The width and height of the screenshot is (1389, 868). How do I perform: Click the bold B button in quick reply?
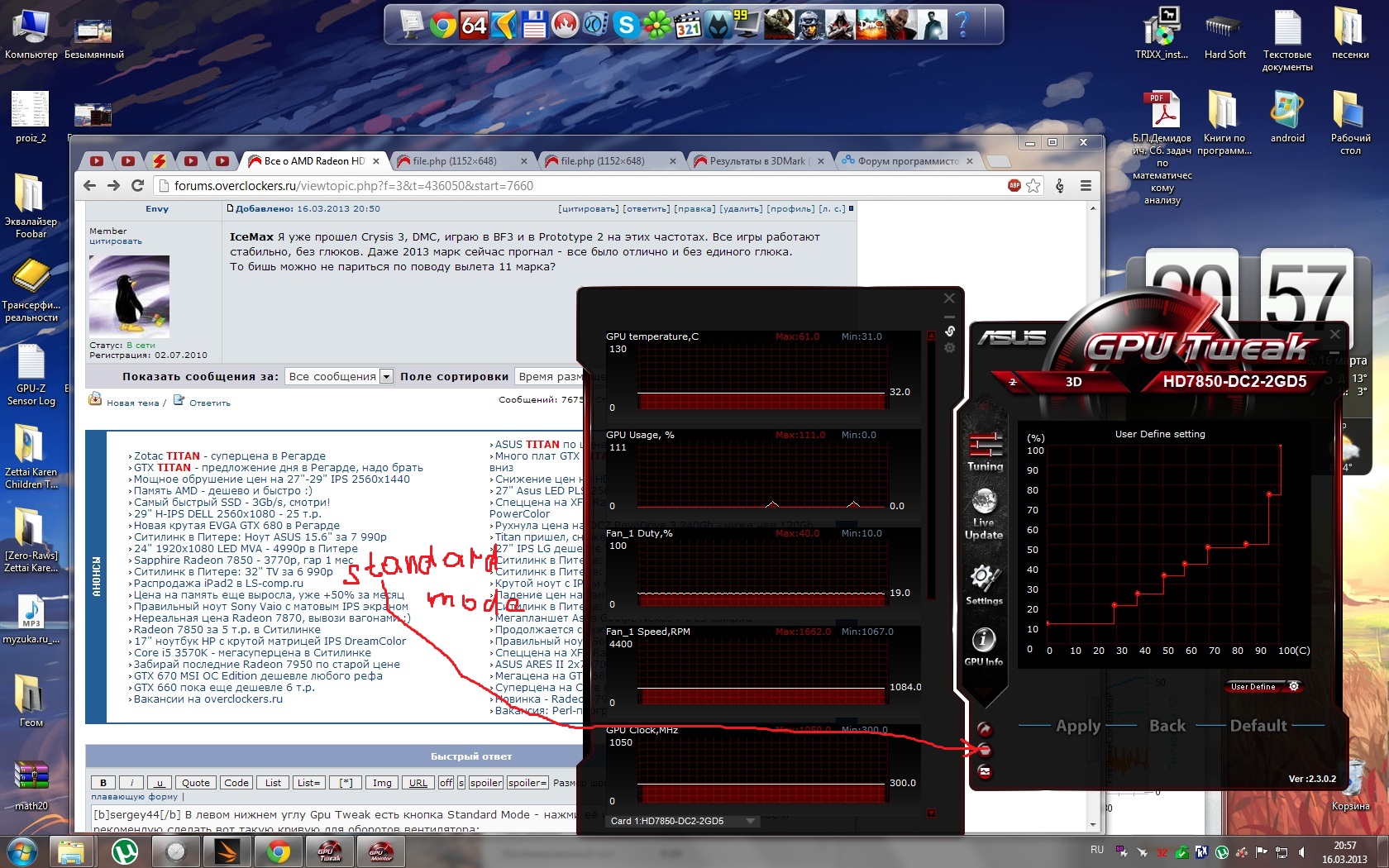click(103, 783)
